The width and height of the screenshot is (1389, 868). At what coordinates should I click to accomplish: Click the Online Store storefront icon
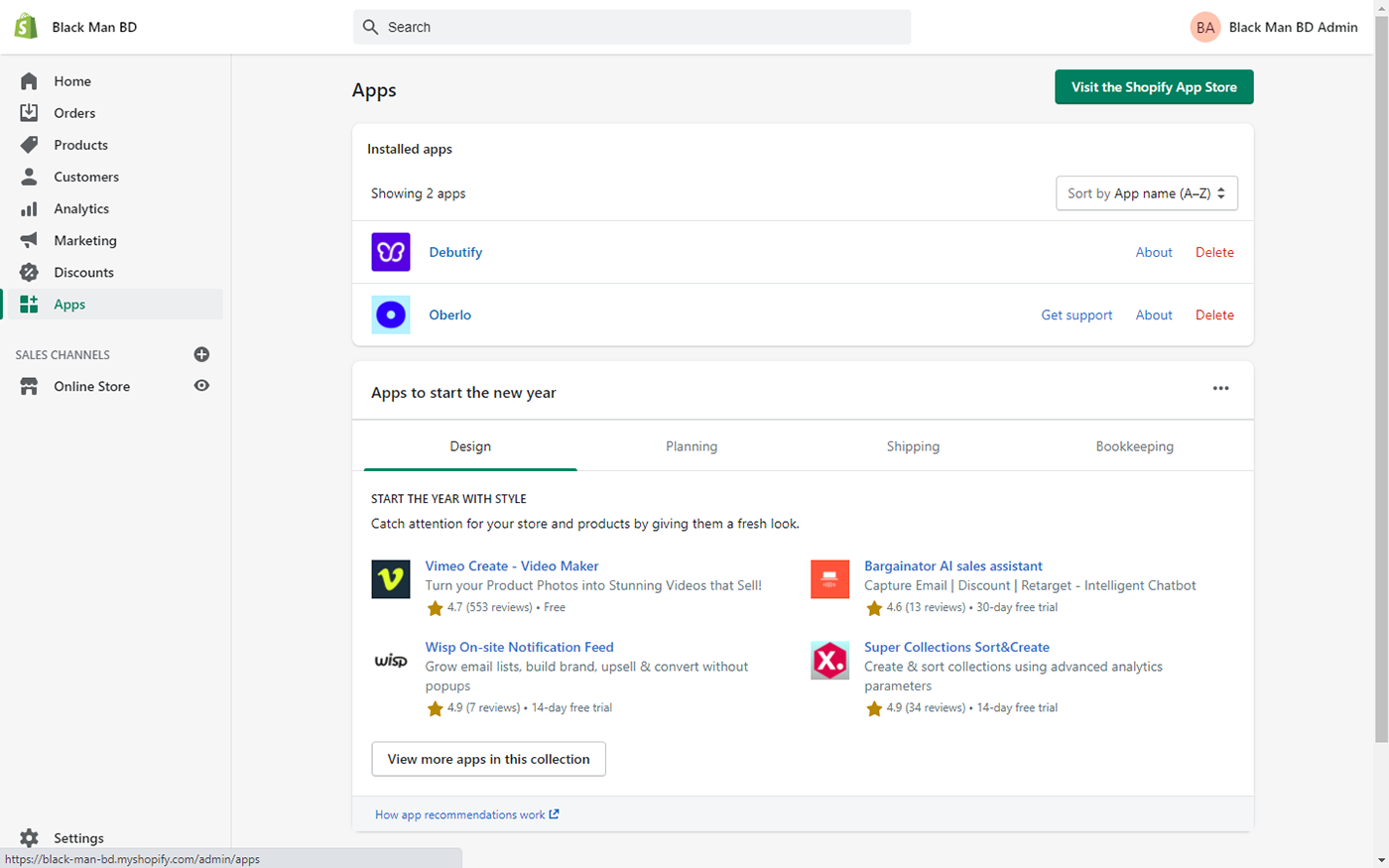(29, 386)
